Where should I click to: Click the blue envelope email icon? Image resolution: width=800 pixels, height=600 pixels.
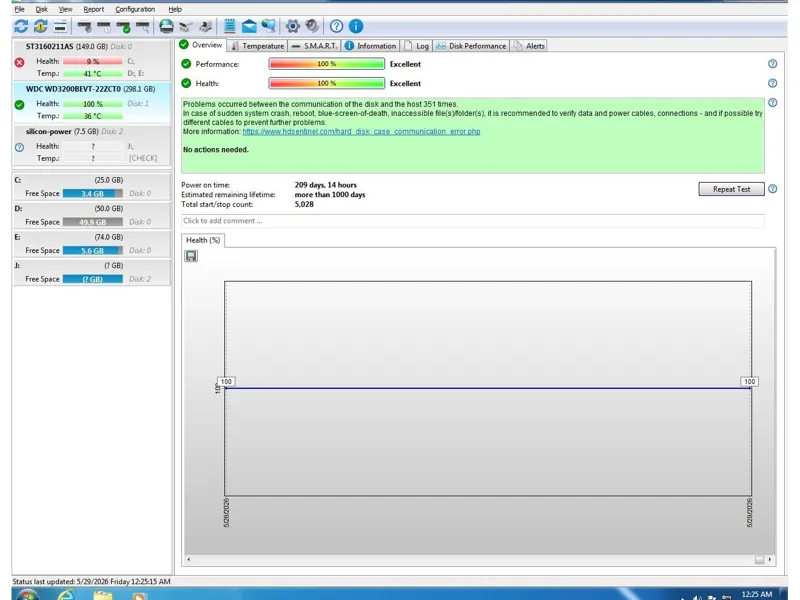249,26
